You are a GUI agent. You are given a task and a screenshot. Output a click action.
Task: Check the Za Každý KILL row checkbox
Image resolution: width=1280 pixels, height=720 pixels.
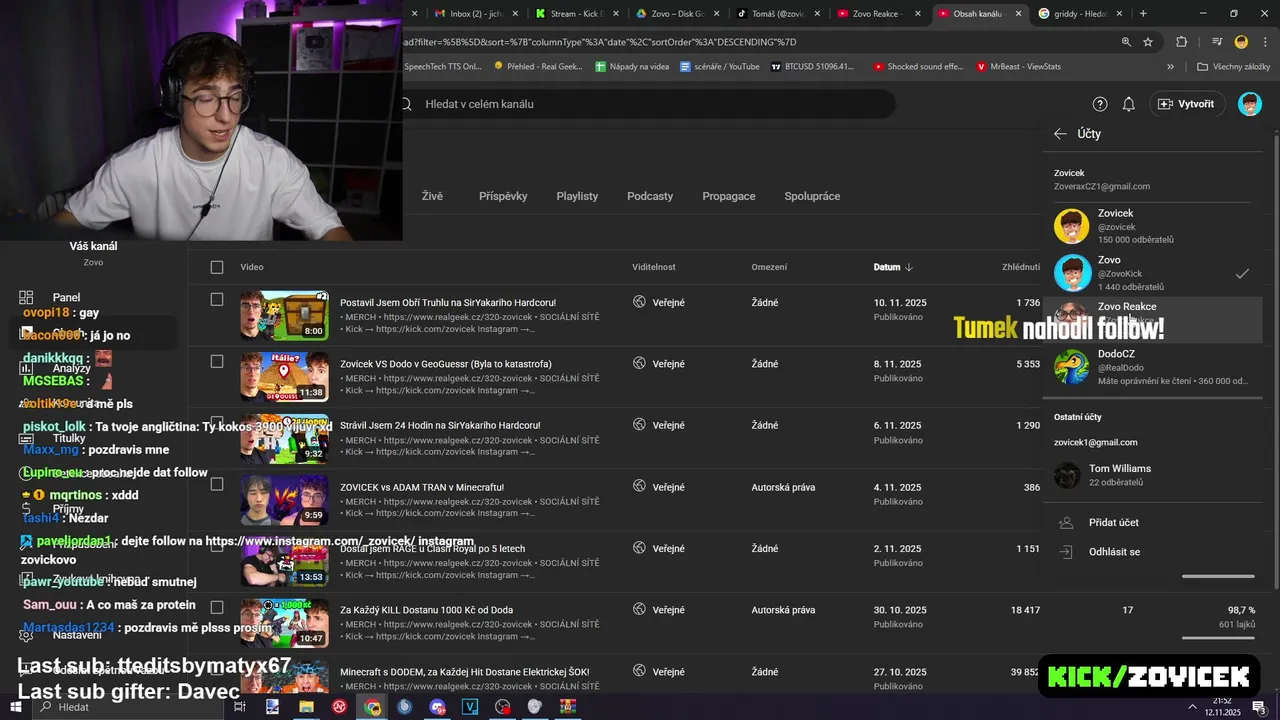[x=217, y=607]
